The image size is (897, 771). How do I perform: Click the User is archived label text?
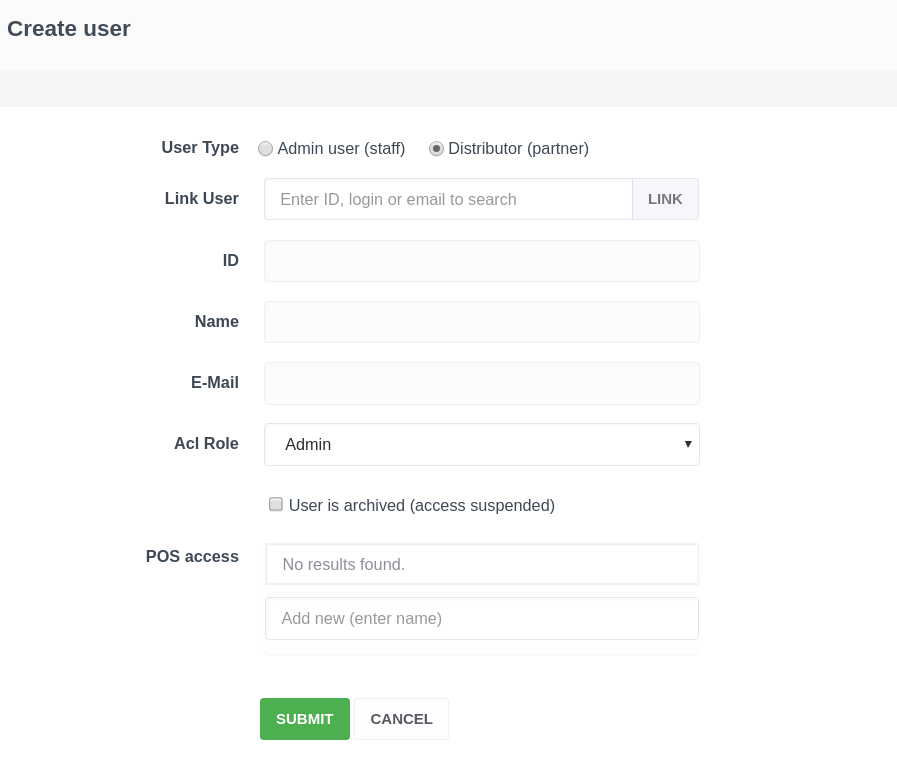click(421, 505)
